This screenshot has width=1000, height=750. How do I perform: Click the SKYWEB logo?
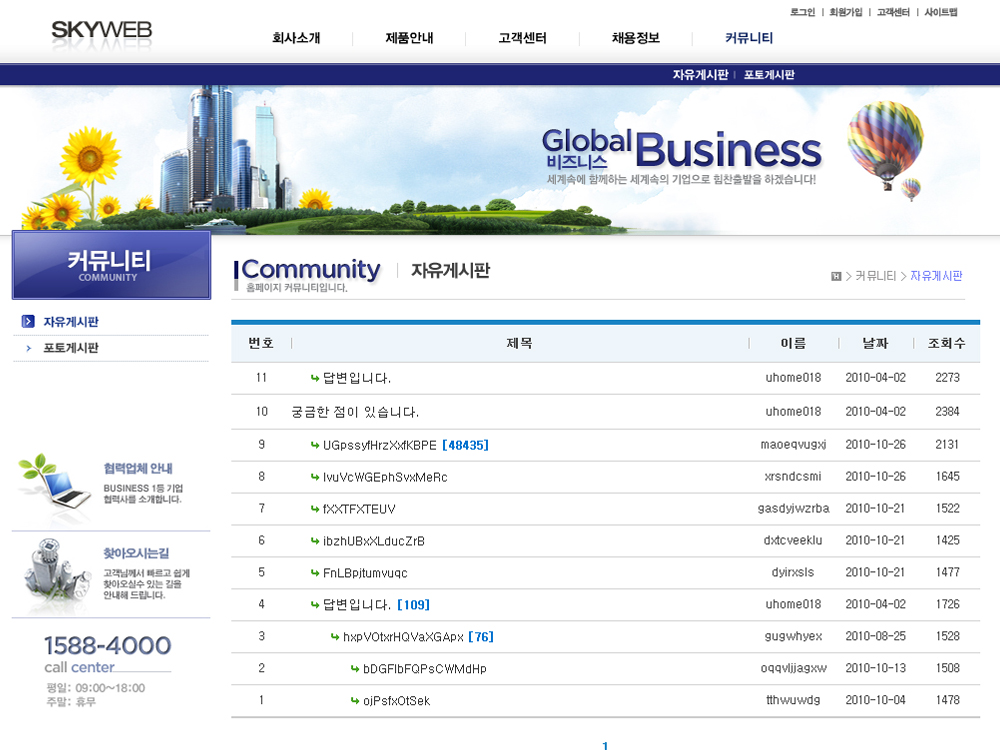[x=102, y=31]
